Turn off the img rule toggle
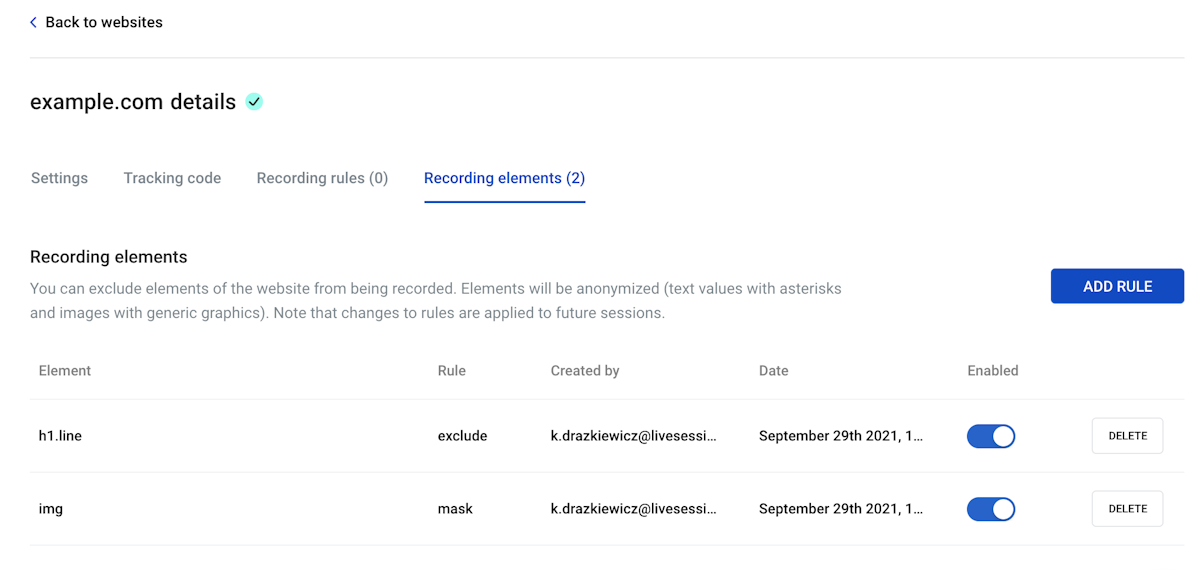 pos(990,509)
